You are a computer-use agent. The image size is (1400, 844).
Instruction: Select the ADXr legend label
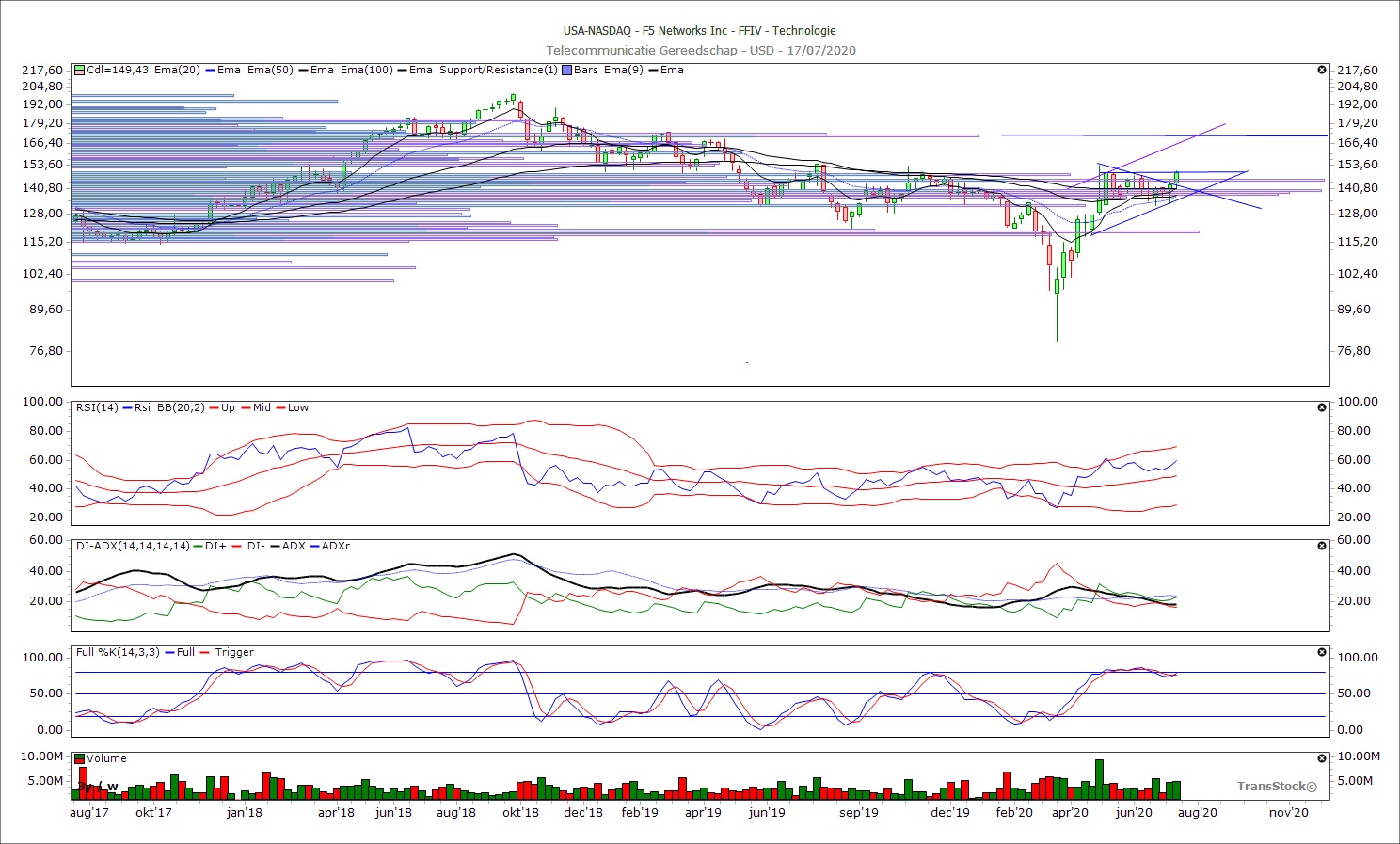pyautogui.click(x=336, y=546)
